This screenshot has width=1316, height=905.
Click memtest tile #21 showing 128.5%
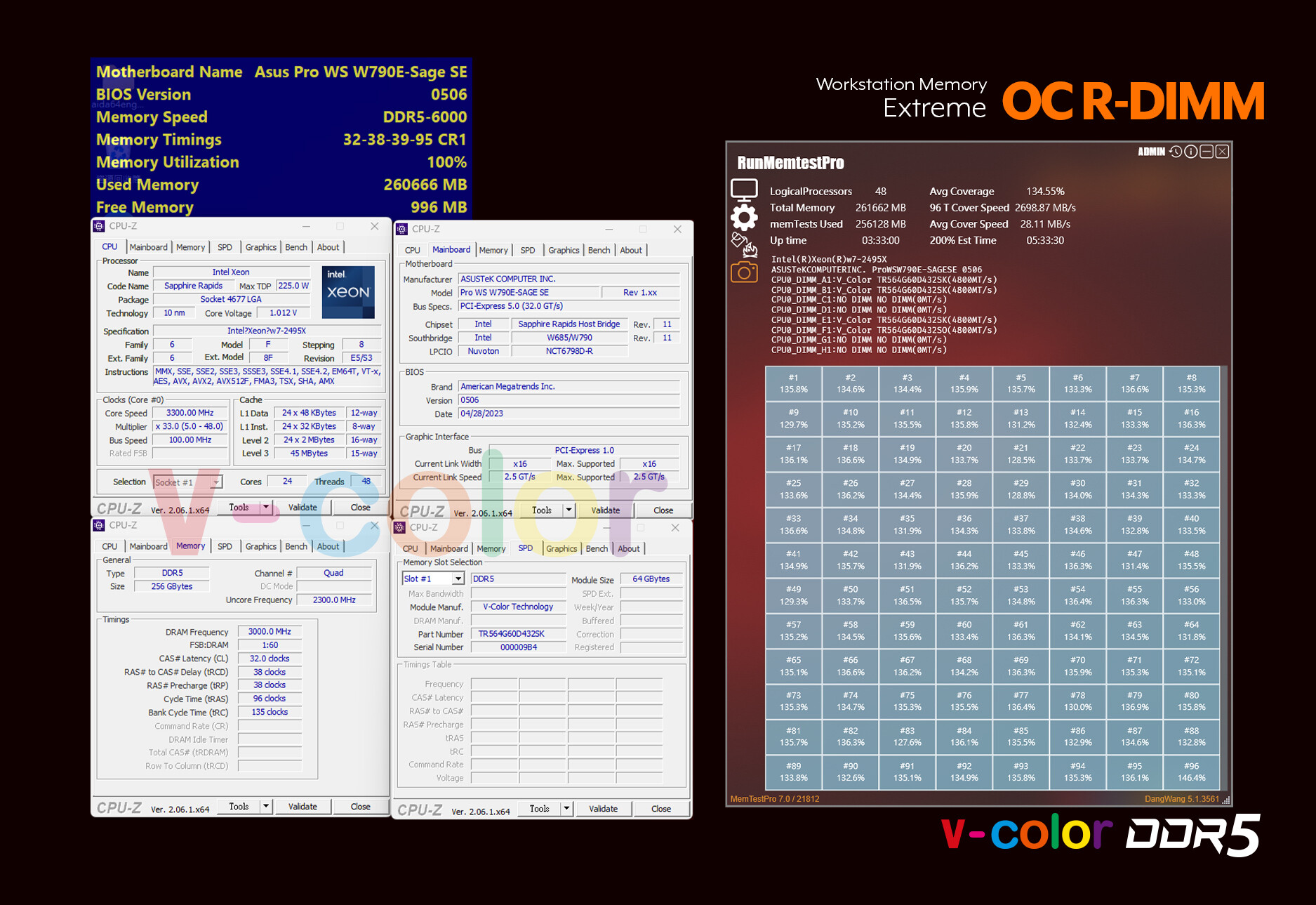click(1021, 454)
